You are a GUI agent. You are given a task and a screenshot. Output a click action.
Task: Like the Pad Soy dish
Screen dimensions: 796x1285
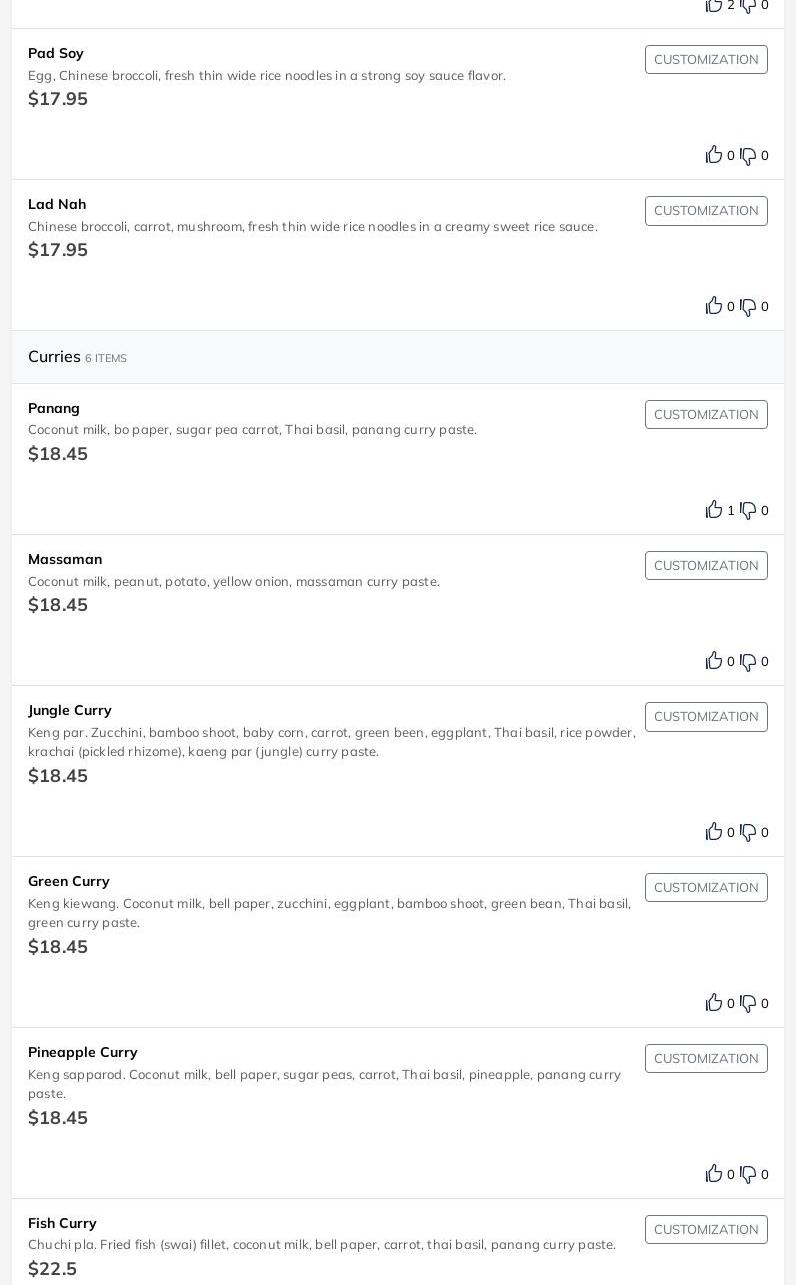(x=714, y=155)
